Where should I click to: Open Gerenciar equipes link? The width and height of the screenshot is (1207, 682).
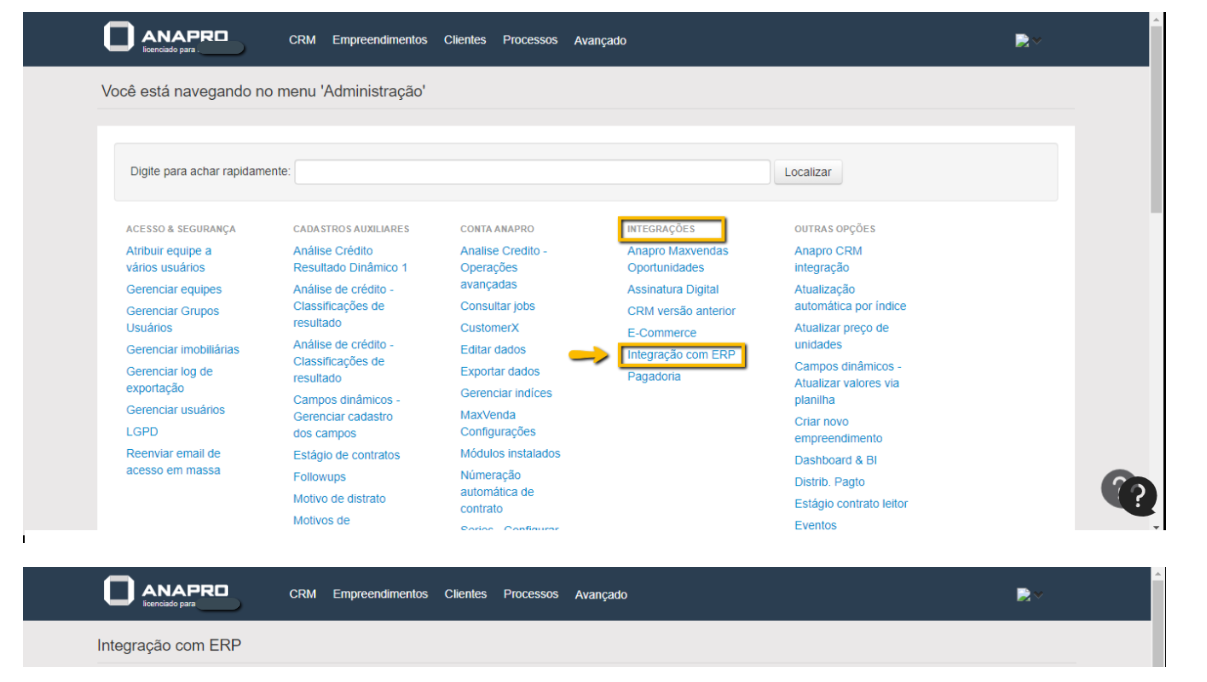174,289
